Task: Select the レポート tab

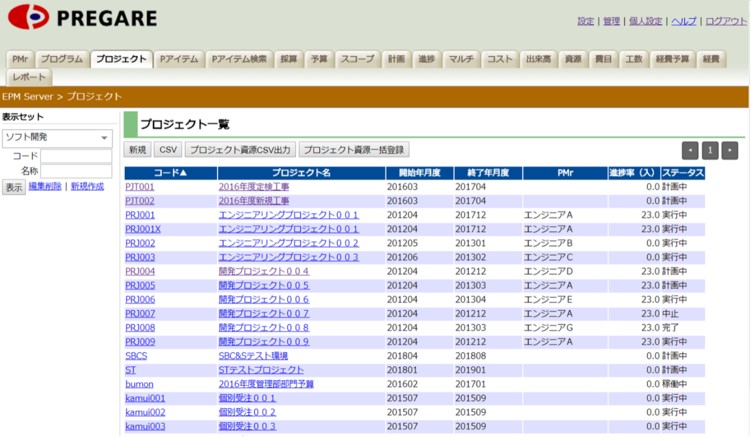Action: point(30,77)
